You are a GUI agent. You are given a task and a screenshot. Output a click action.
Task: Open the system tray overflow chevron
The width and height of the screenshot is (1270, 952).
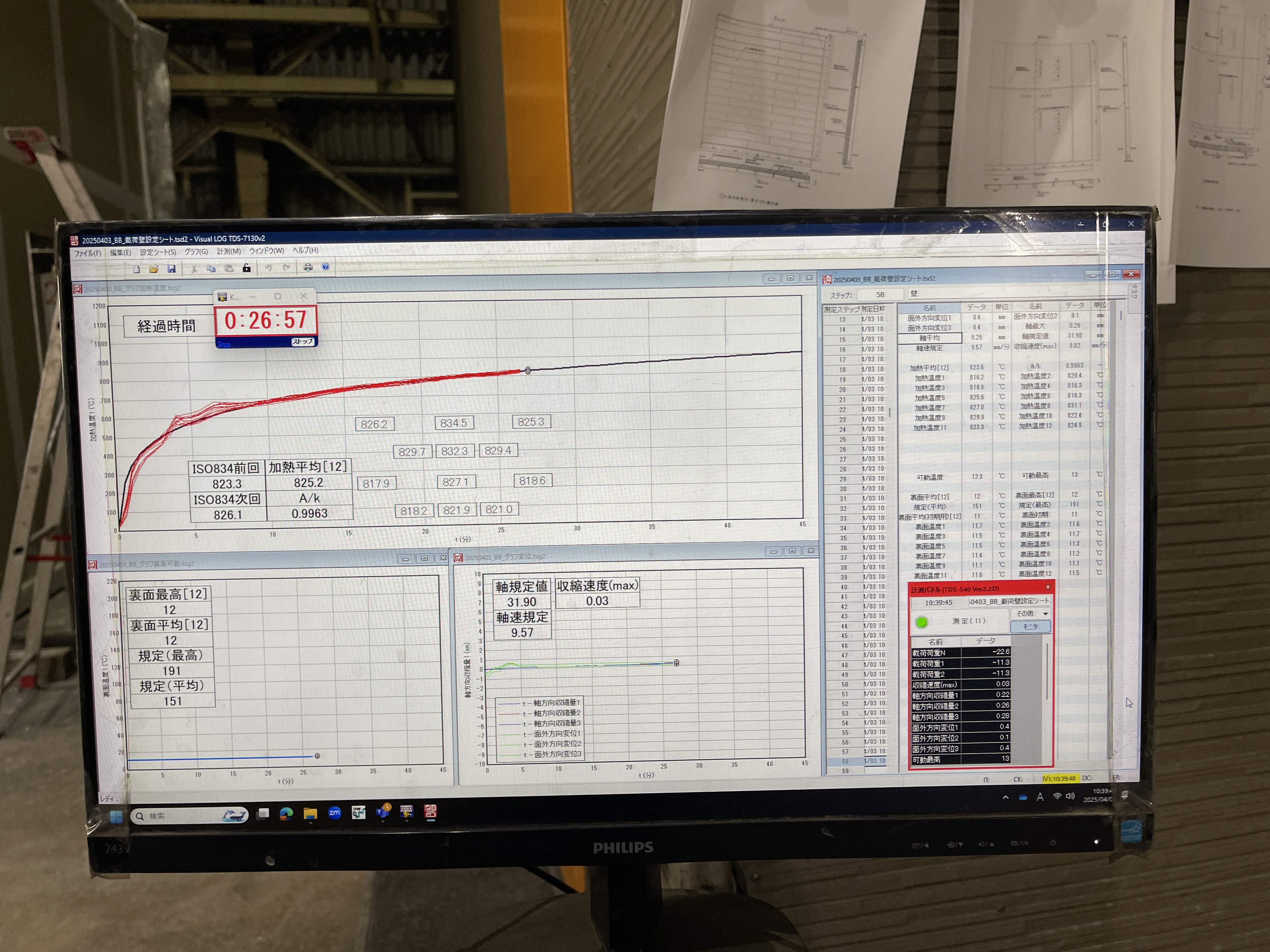pyautogui.click(x=1005, y=797)
